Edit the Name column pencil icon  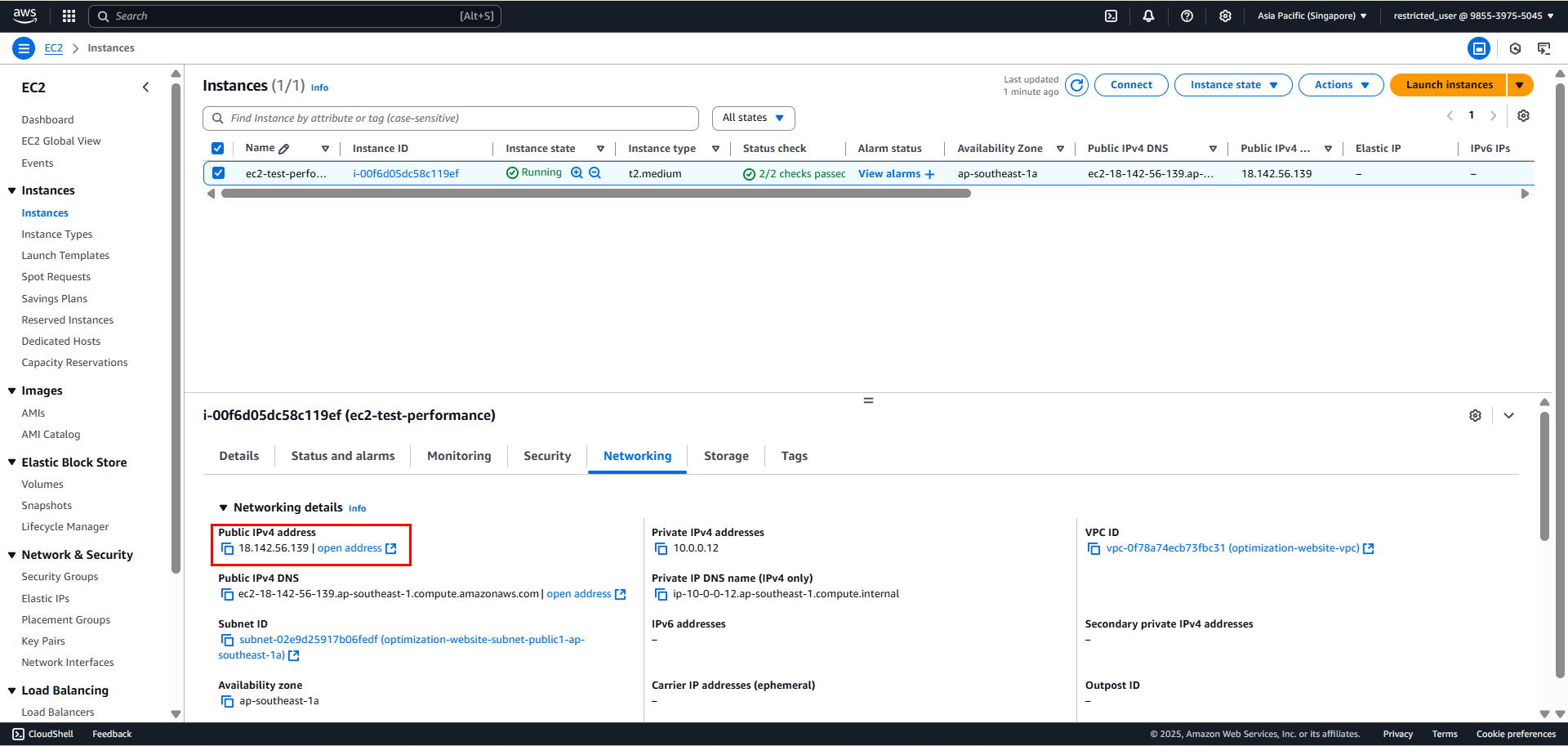283,149
